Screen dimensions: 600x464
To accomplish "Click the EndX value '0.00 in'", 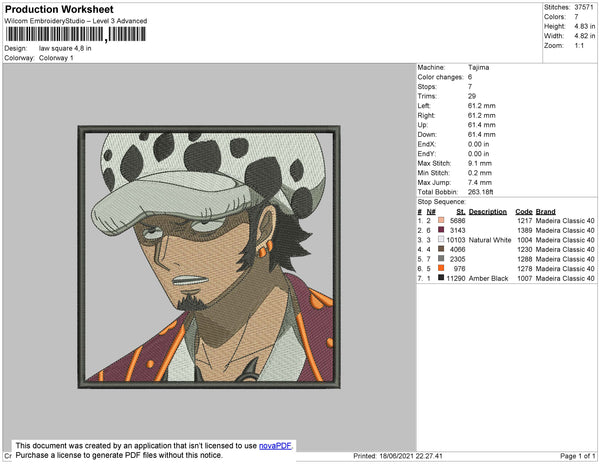I will tap(478, 144).
